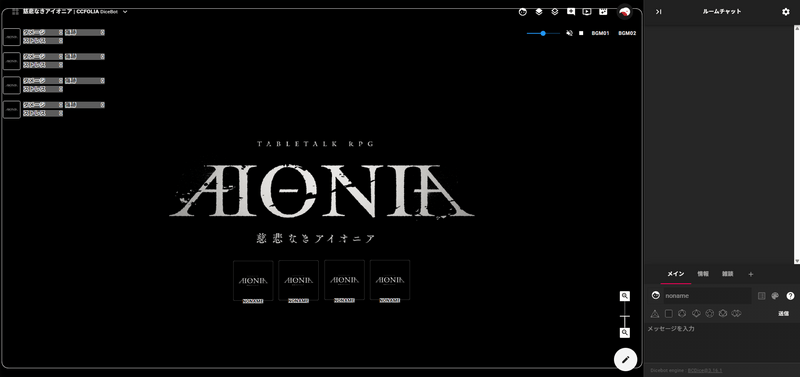Open the My Characters list icon
This screenshot has height=377, width=800.
[522, 12]
